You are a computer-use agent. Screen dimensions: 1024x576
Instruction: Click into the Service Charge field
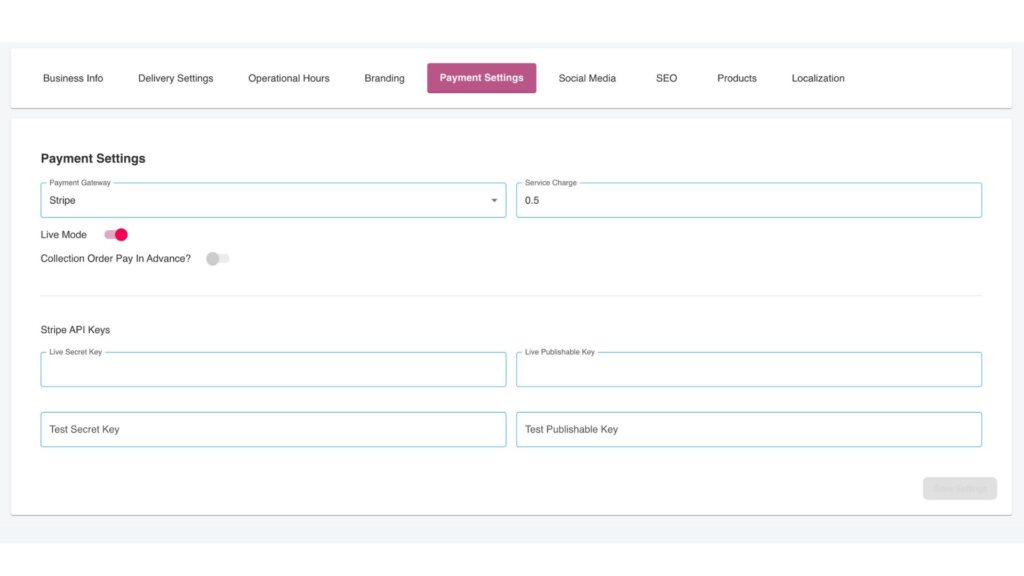(x=748, y=201)
